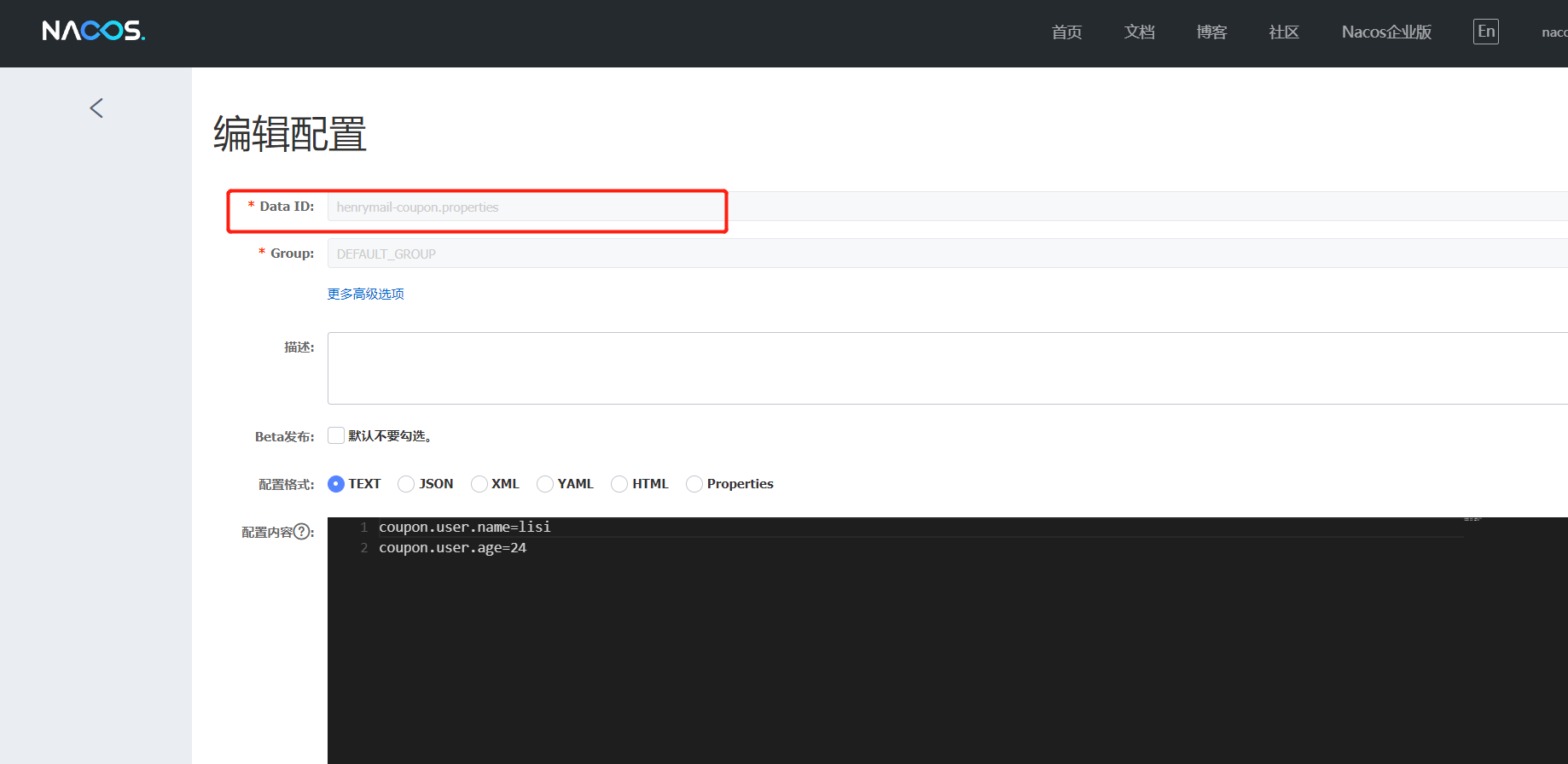The height and width of the screenshot is (764, 1568).
Task: Open the 文档 nav item
Action: click(x=1139, y=32)
